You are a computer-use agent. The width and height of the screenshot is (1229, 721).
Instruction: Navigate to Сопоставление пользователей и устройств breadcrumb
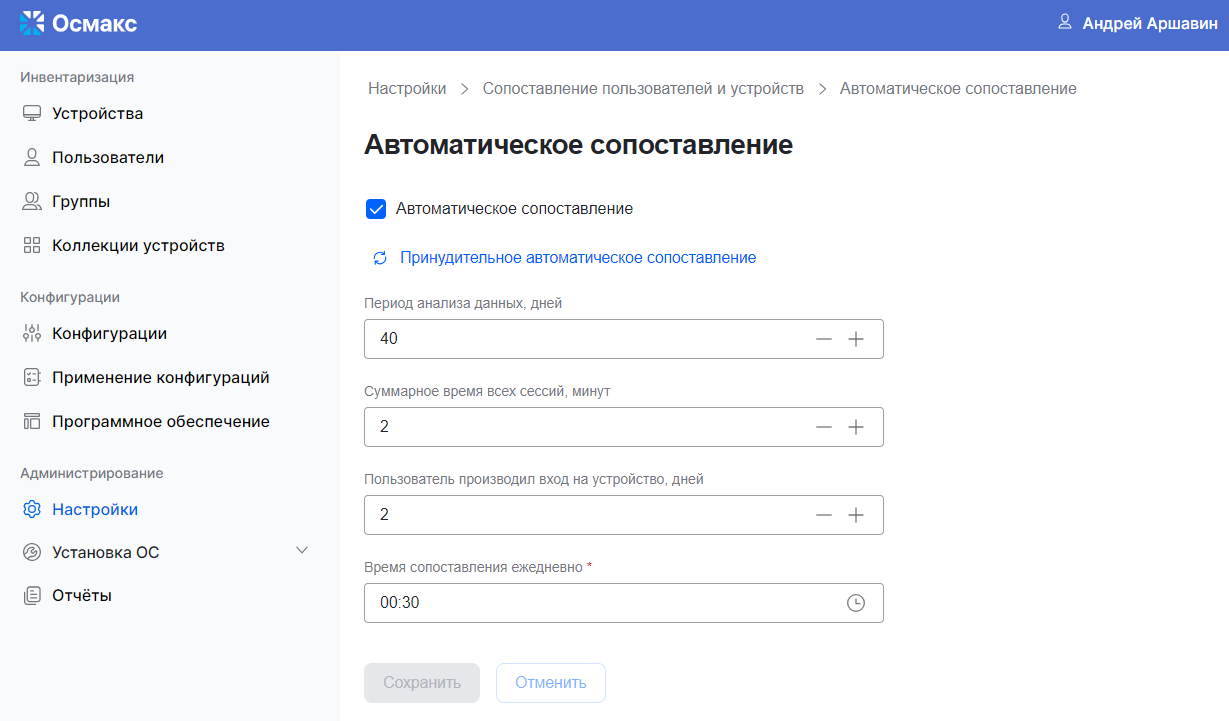(x=643, y=89)
